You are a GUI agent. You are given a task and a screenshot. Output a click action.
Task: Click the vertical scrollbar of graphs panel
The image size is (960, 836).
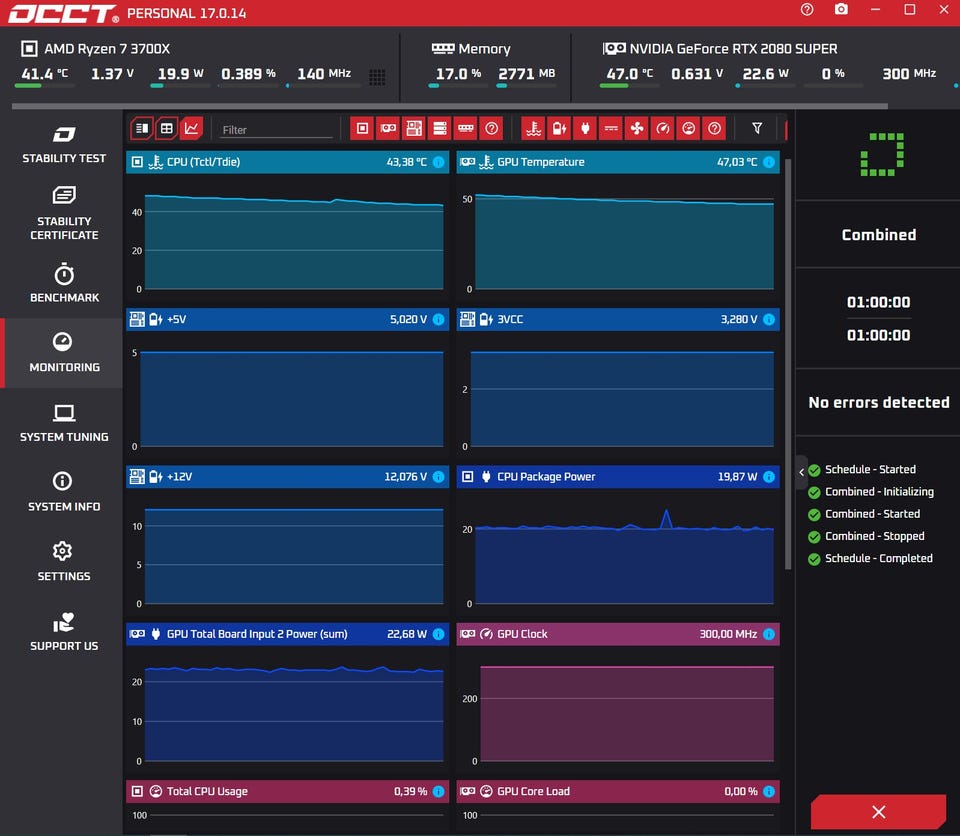tap(788, 364)
